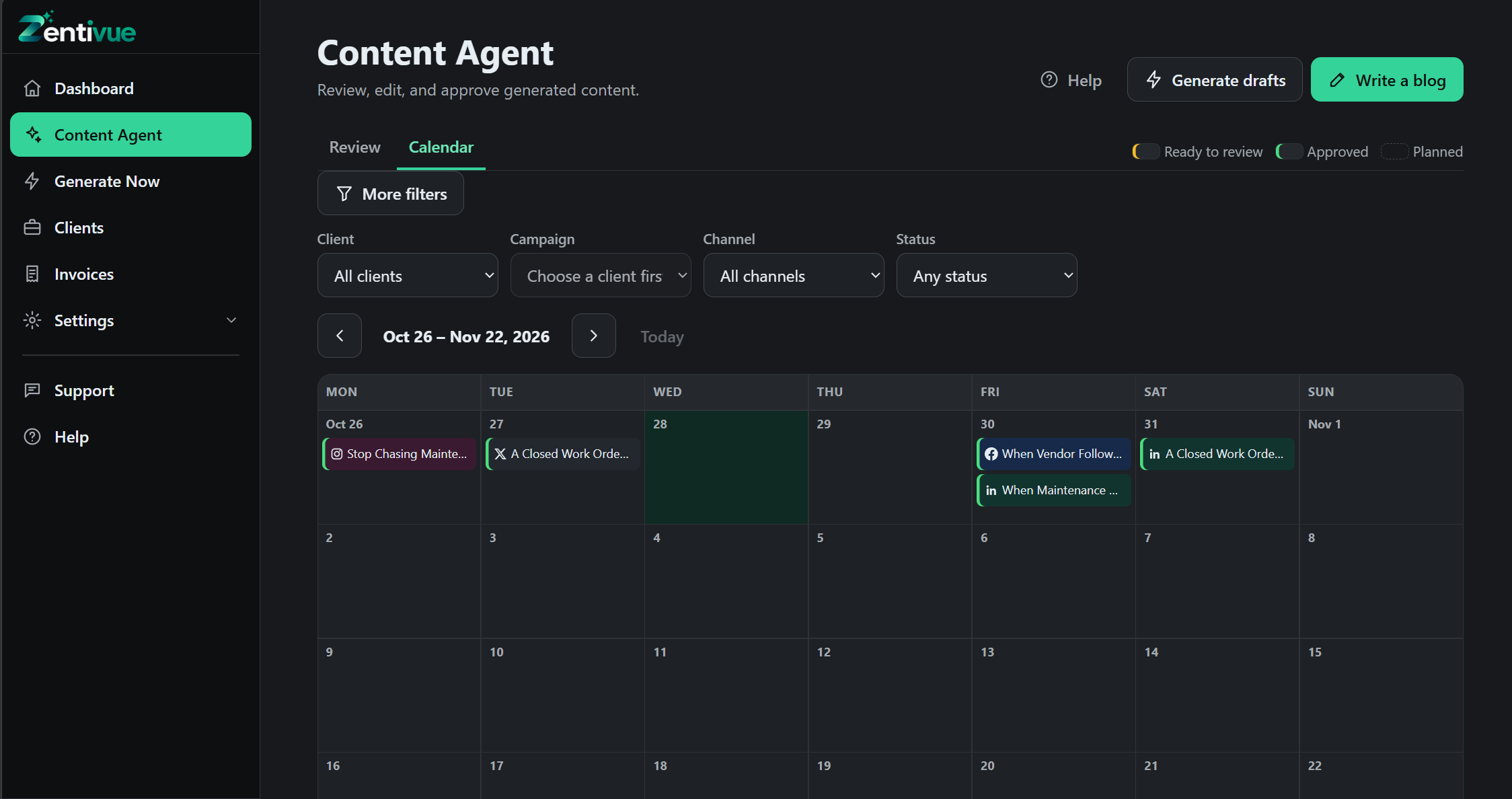
Task: Click the Generate drafts button
Action: point(1215,79)
